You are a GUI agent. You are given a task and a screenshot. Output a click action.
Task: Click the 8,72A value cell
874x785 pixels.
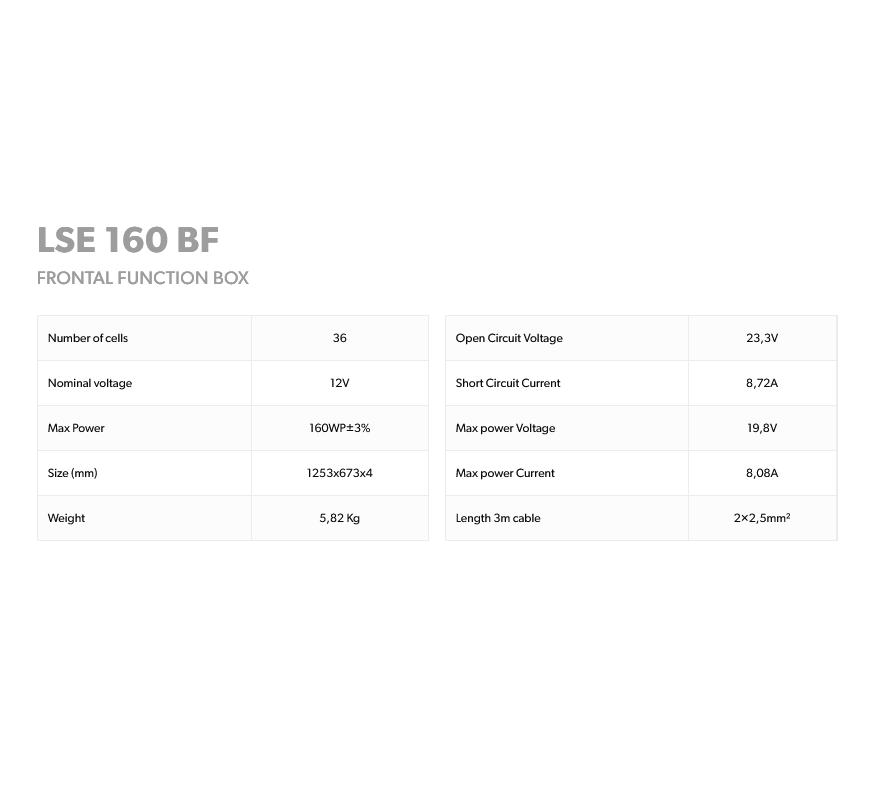762,383
